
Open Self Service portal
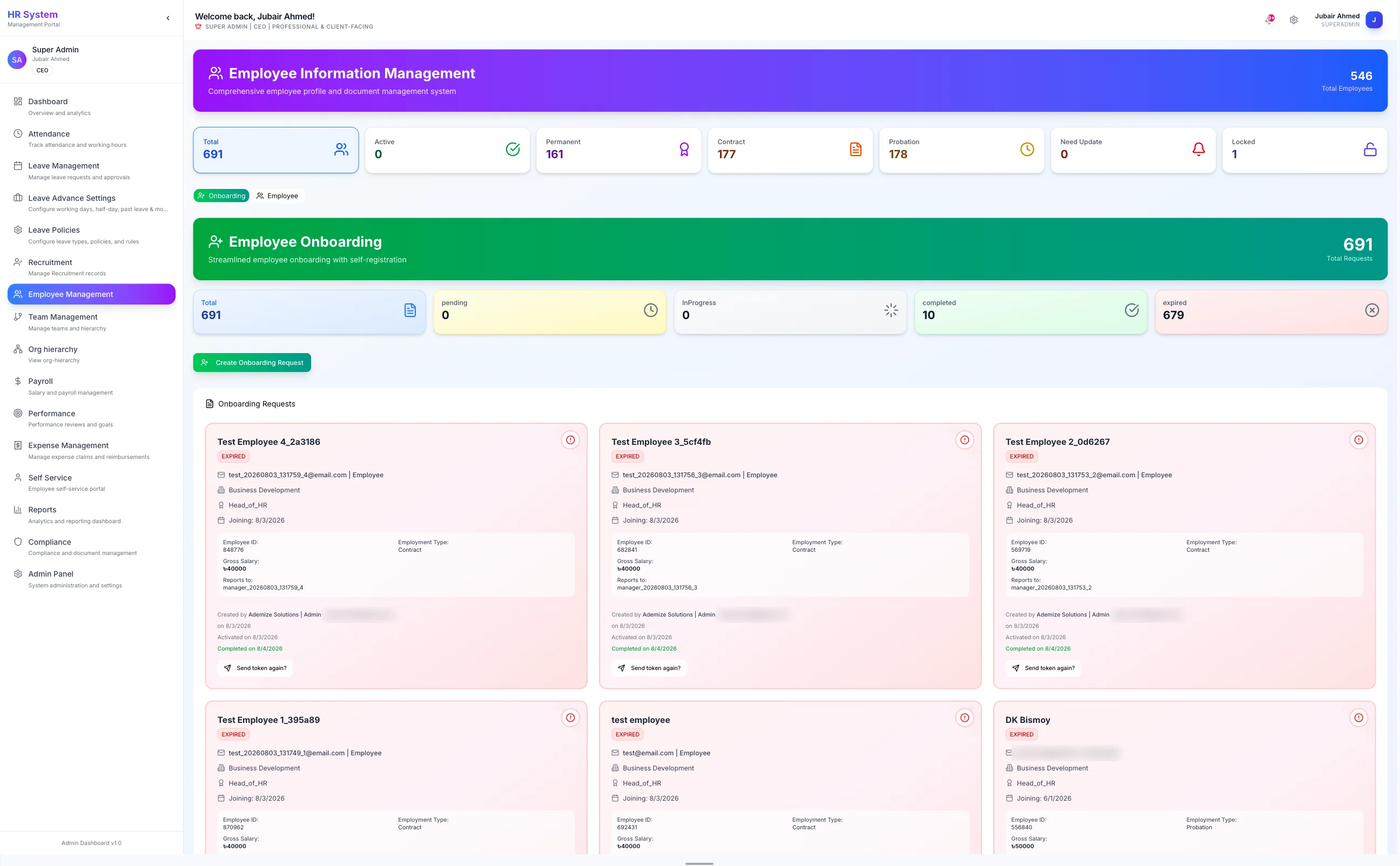92,482
